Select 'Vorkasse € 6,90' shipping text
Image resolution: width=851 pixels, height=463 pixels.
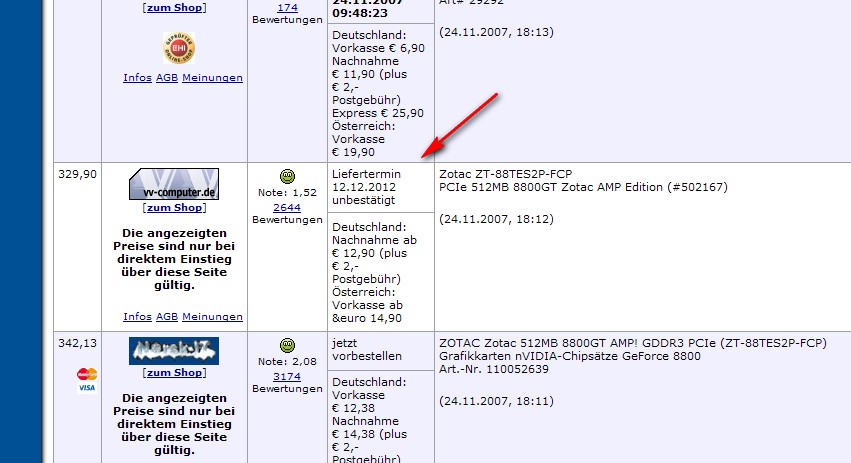click(378, 48)
